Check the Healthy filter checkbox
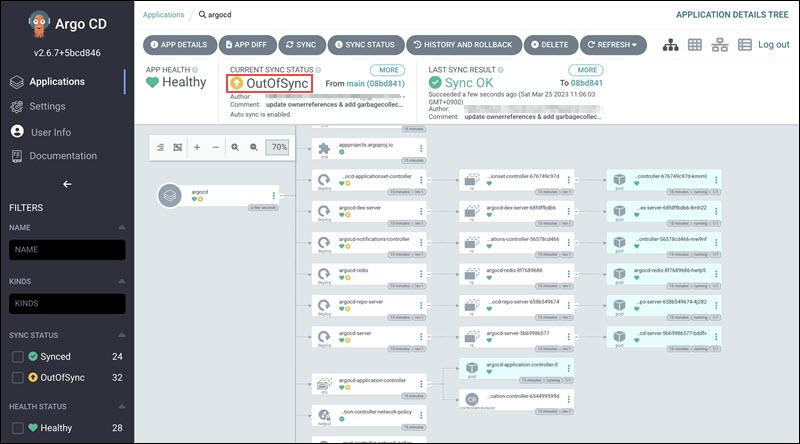The width and height of the screenshot is (800, 444). click(18, 428)
